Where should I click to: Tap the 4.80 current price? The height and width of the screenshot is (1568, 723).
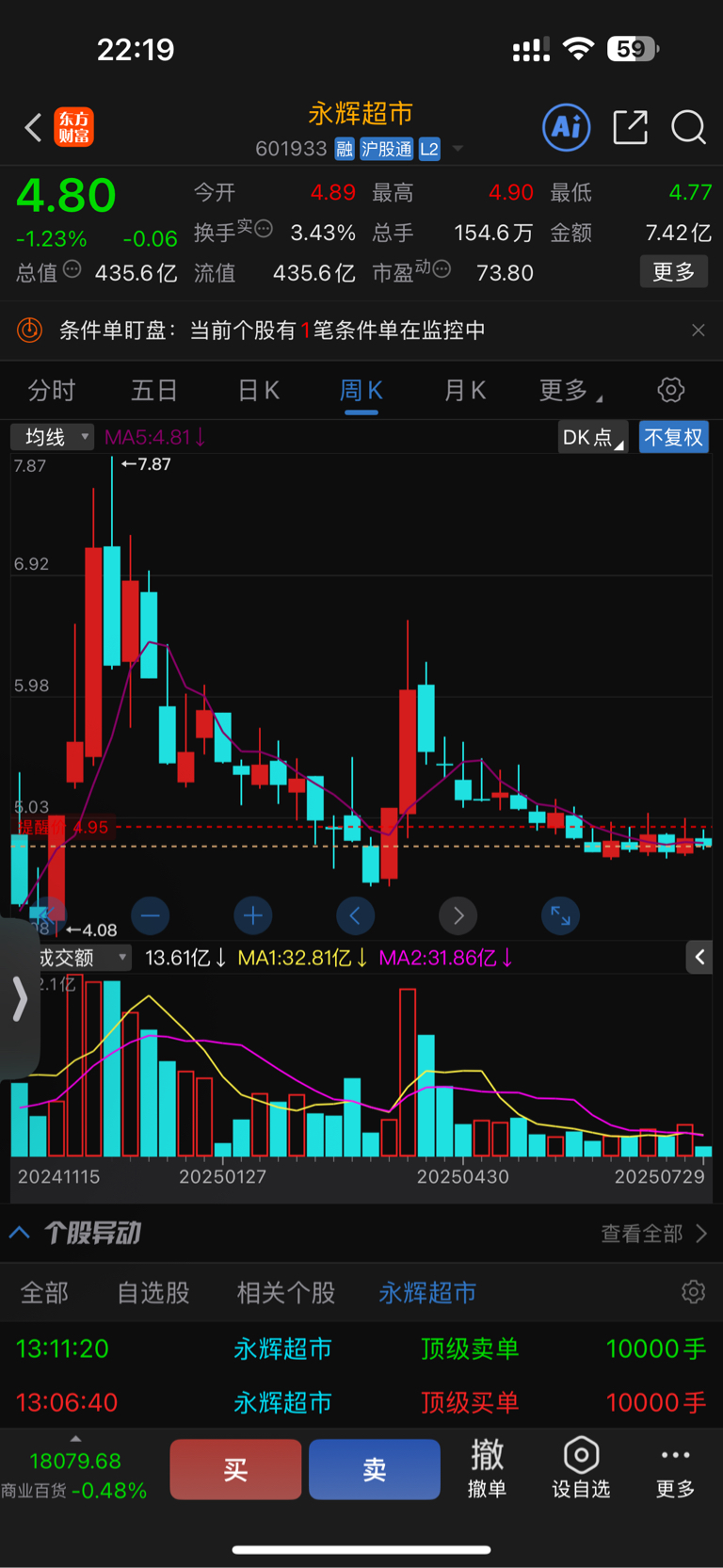66,196
